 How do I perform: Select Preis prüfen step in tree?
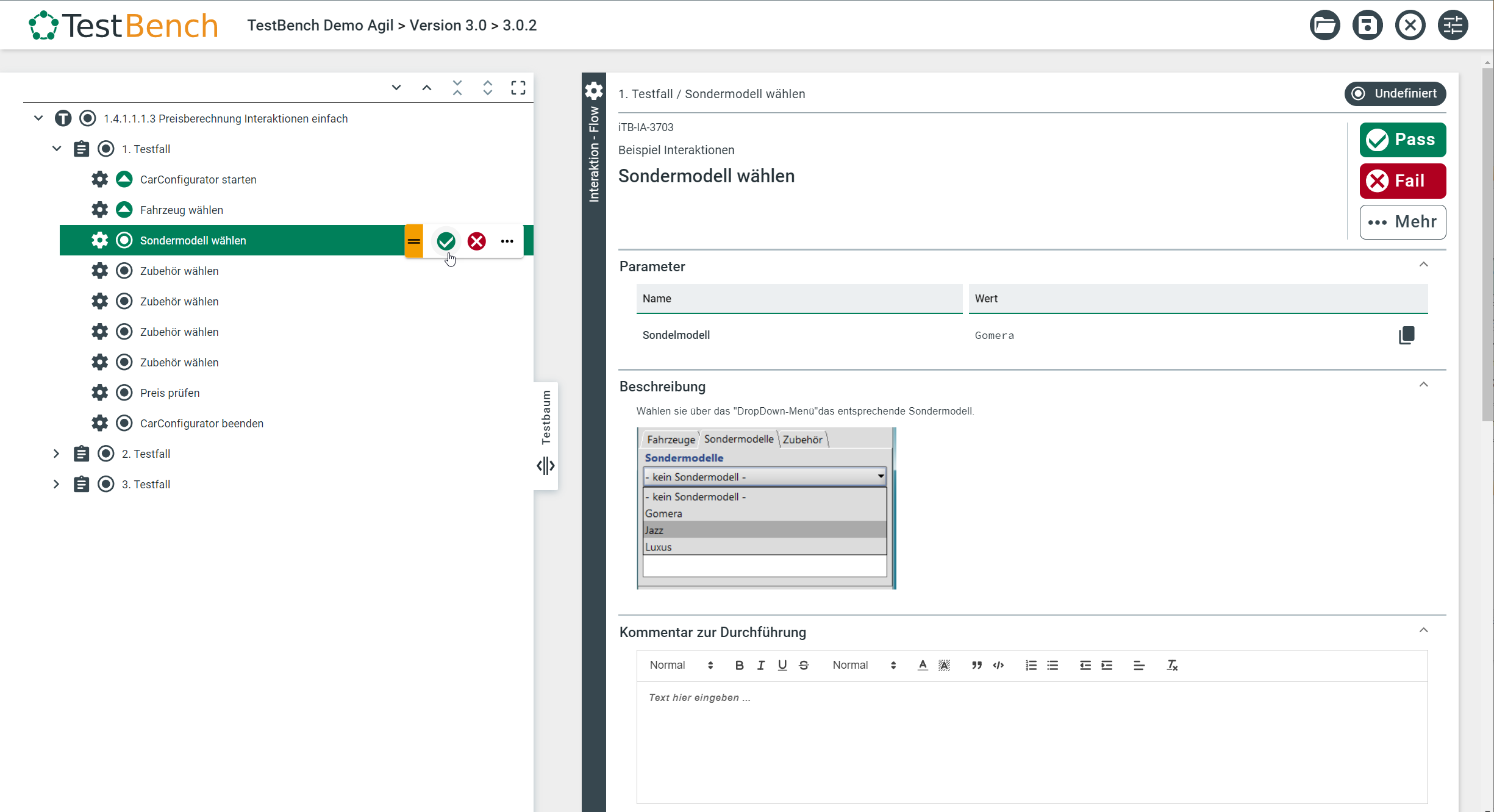point(170,393)
